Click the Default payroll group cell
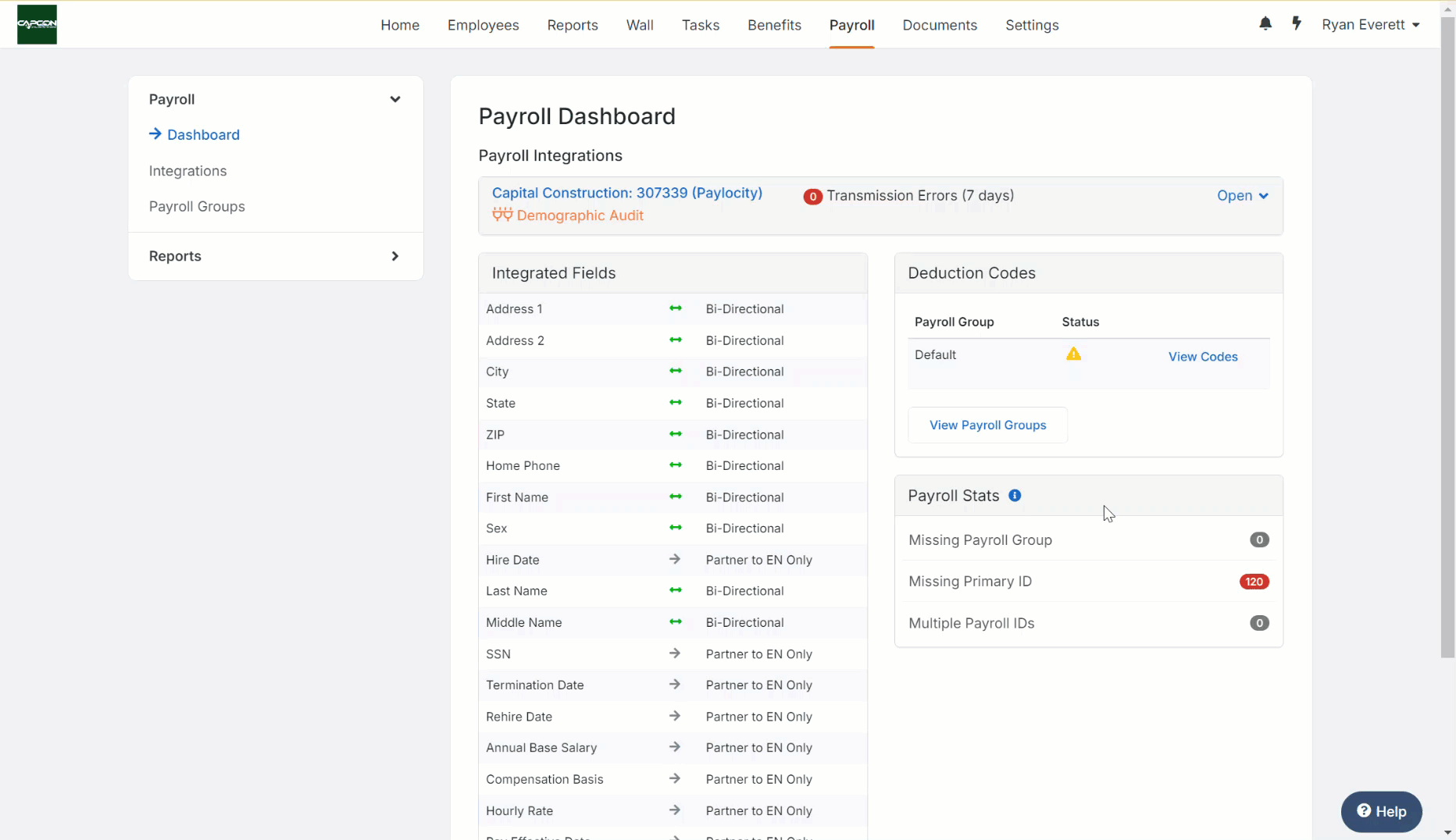Image resolution: width=1456 pixels, height=840 pixels. pyautogui.click(x=935, y=354)
